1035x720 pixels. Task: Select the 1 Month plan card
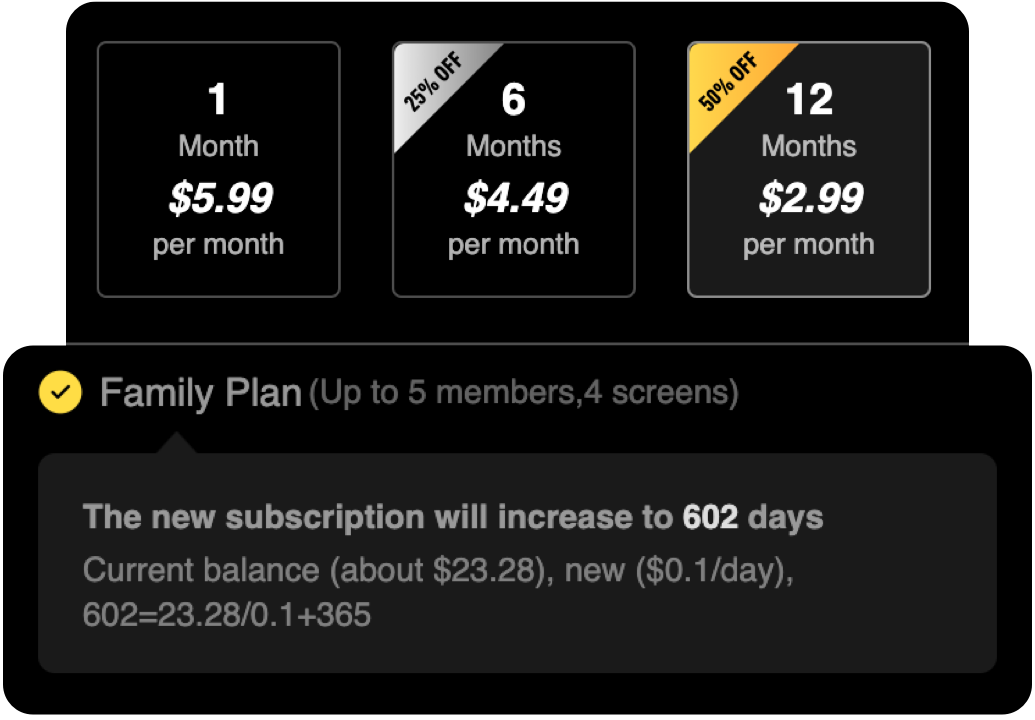tap(218, 169)
